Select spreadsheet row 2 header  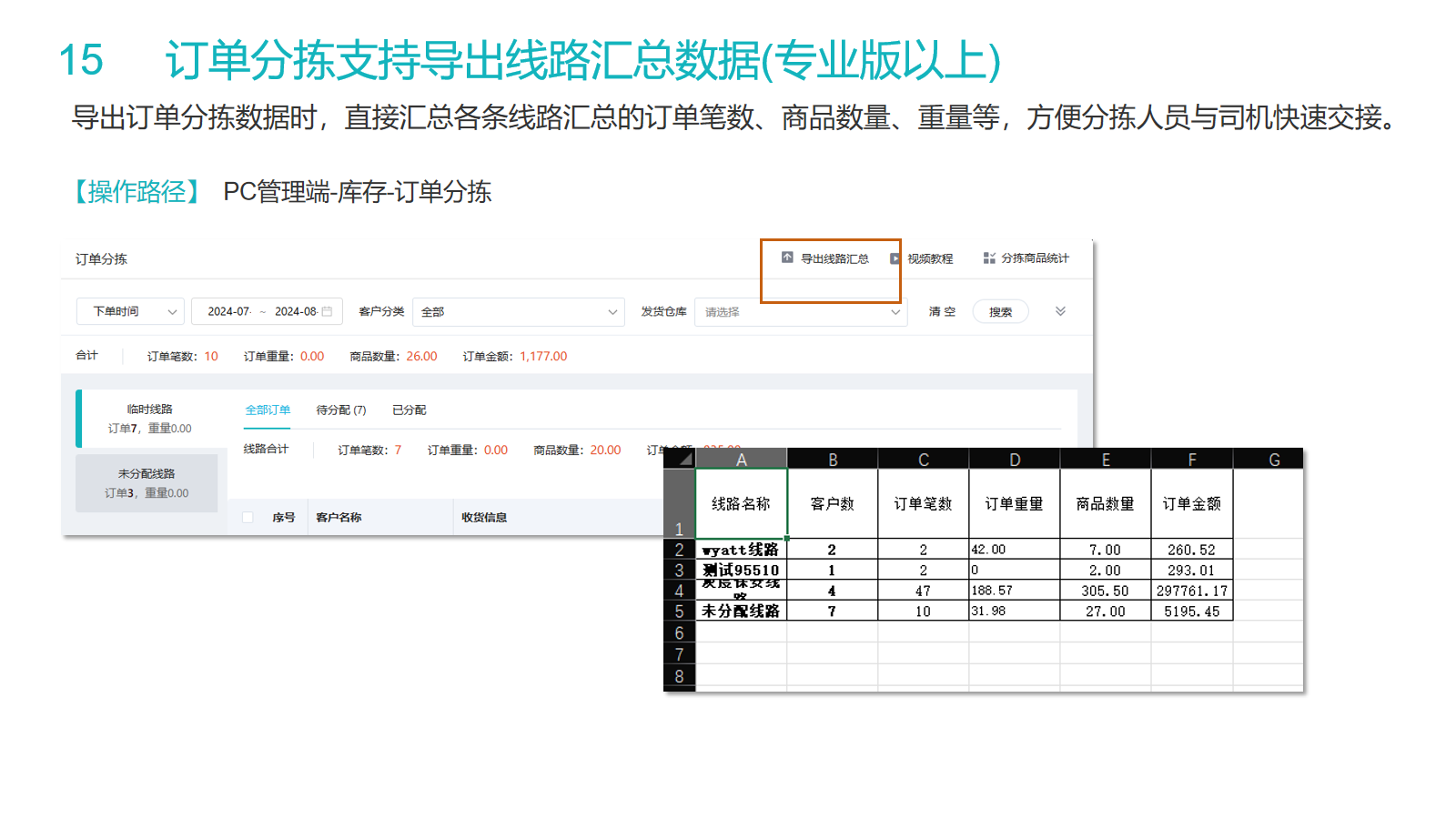[x=679, y=550]
